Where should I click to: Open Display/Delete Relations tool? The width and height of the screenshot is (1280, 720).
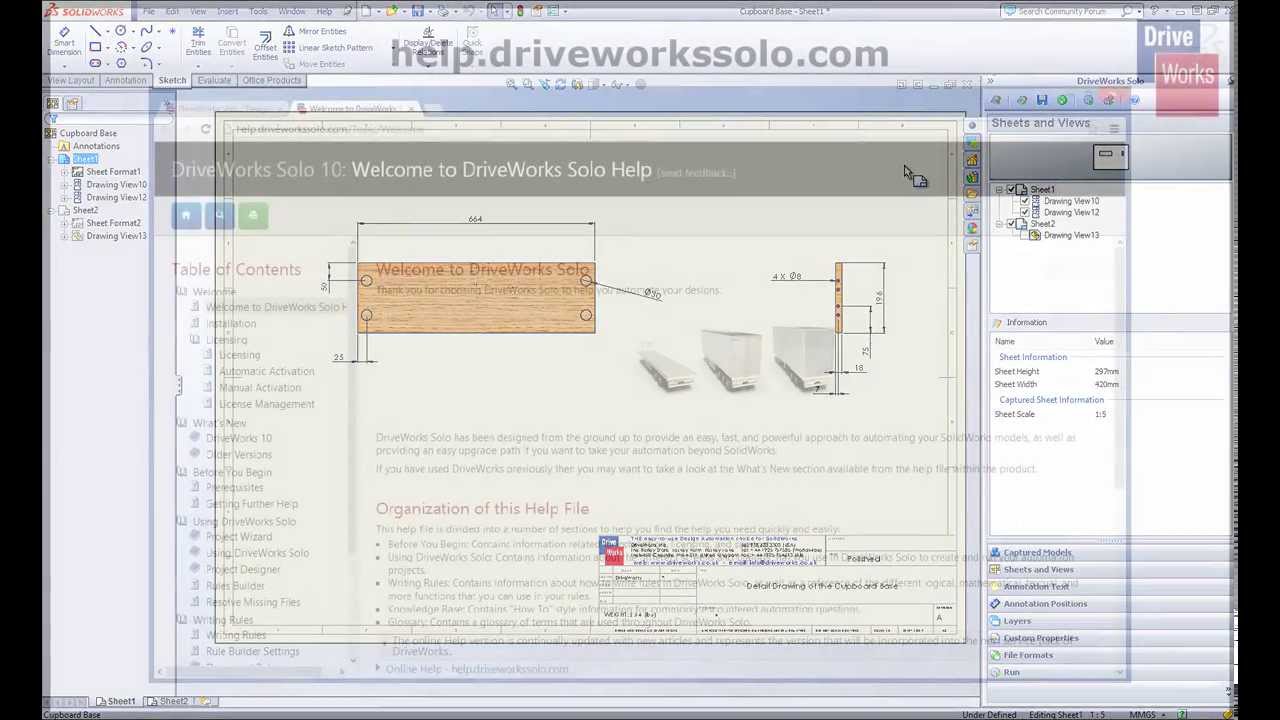click(x=428, y=43)
